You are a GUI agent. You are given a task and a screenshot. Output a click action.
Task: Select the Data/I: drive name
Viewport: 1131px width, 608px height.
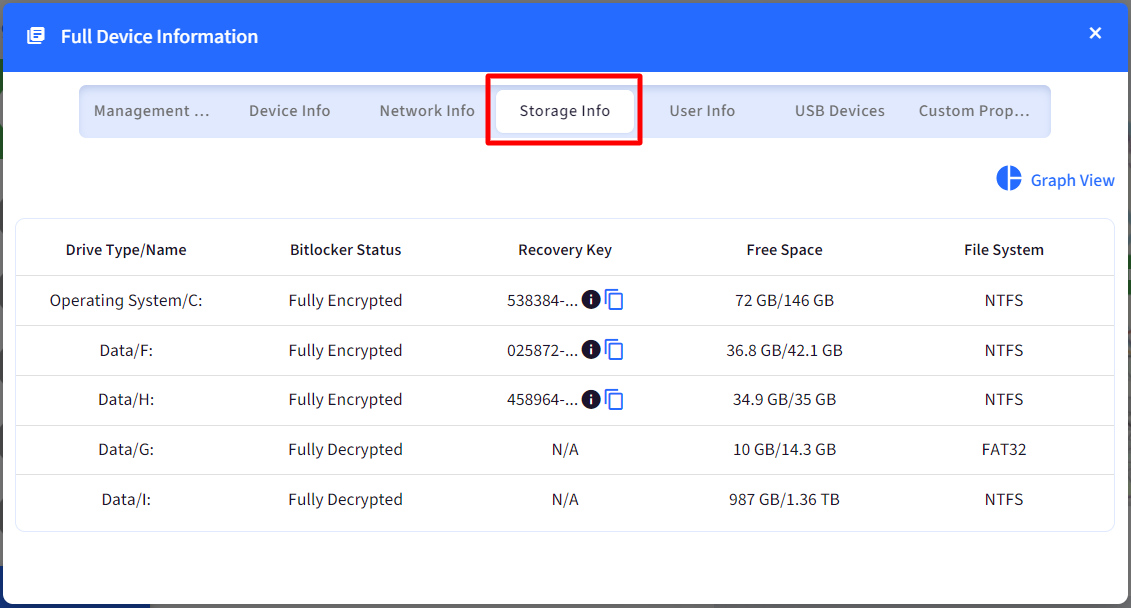(126, 499)
